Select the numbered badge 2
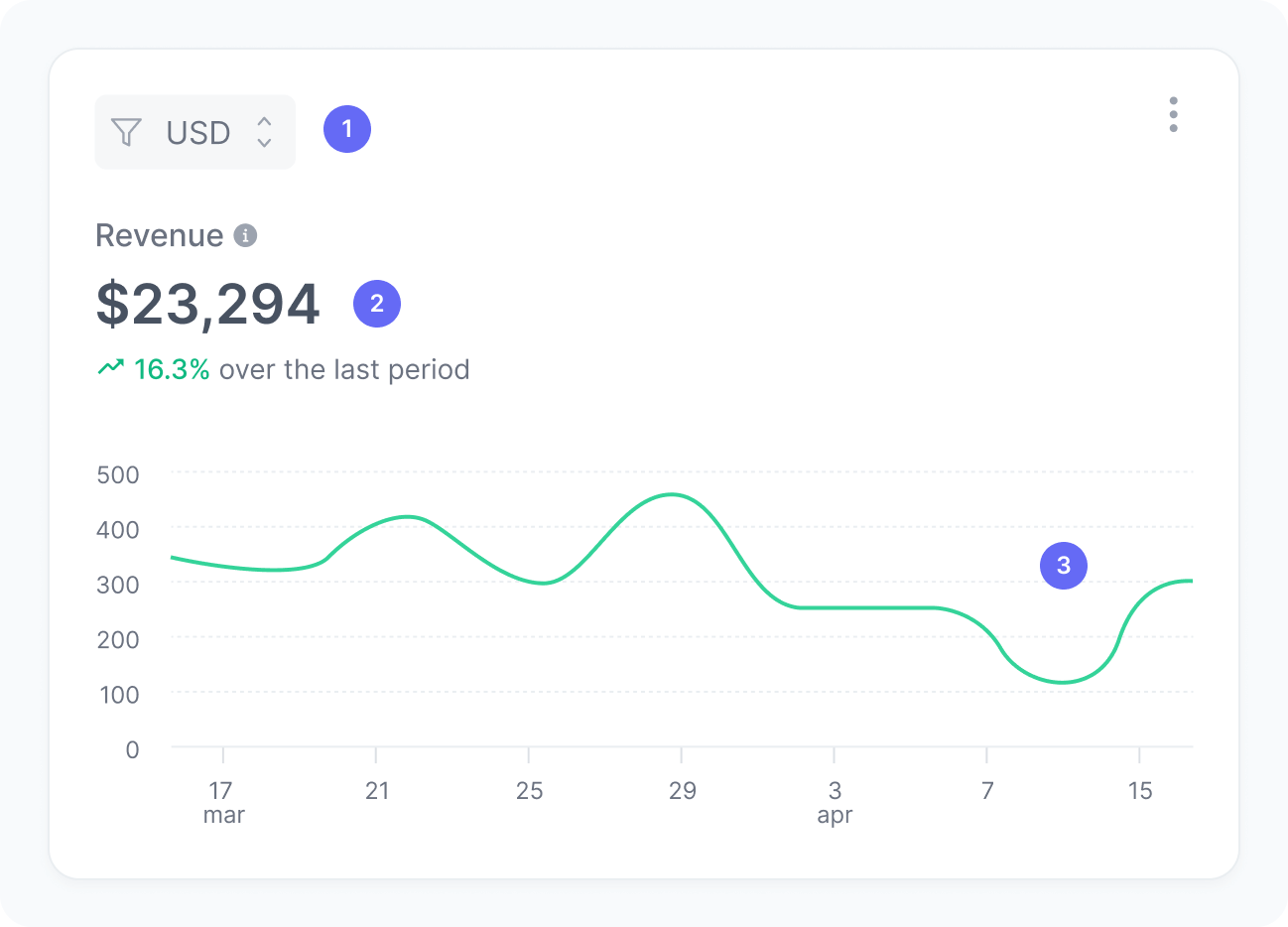This screenshot has height=927, width=1288. (377, 304)
